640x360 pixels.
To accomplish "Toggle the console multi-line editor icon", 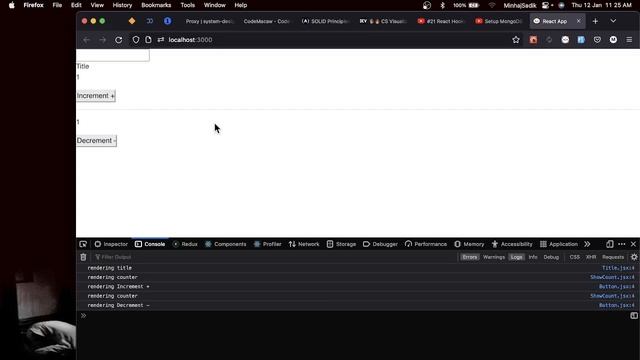I will point(633,316).
